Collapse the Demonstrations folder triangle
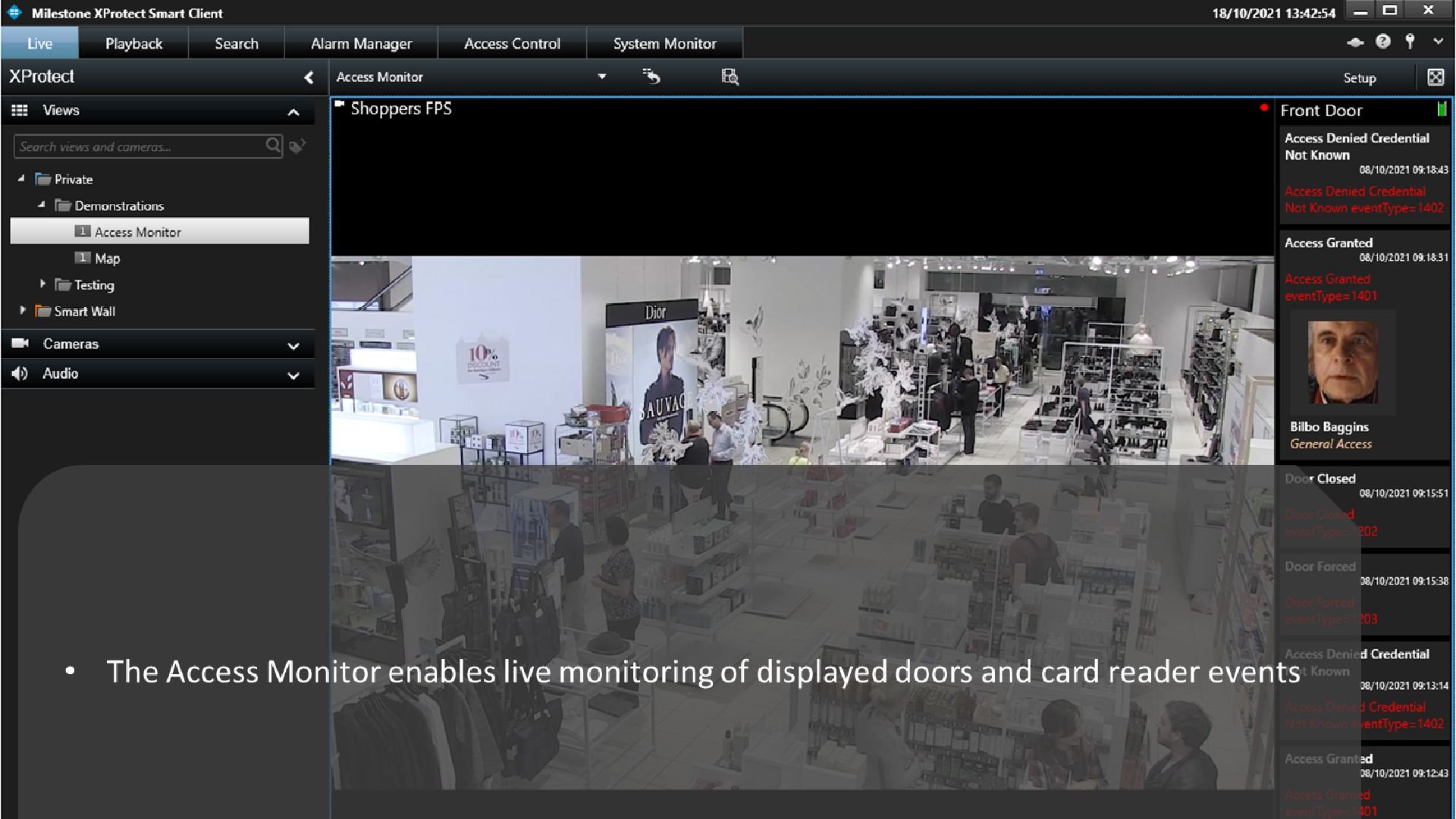 42,205
